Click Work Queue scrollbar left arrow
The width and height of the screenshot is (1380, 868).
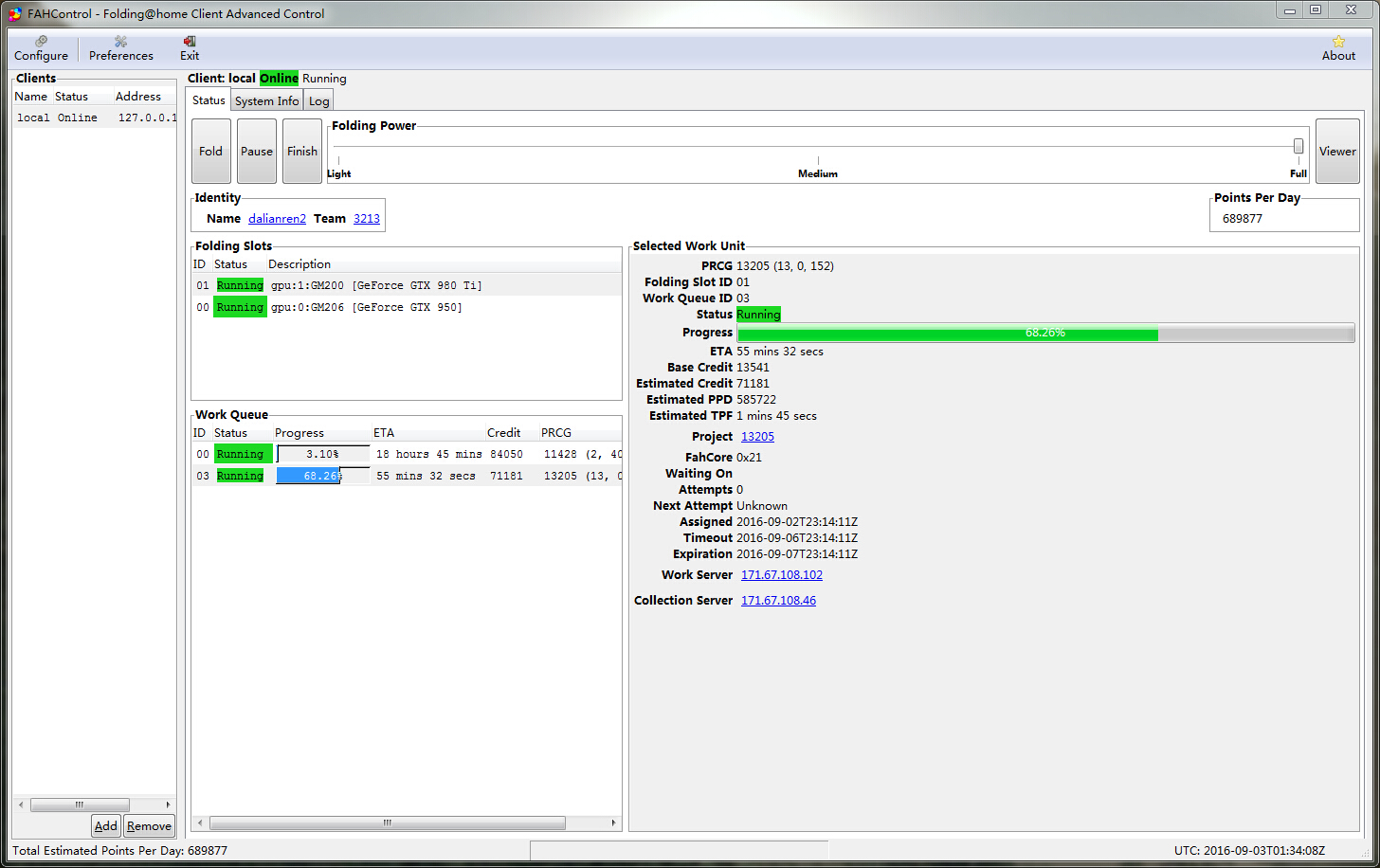pos(199,823)
